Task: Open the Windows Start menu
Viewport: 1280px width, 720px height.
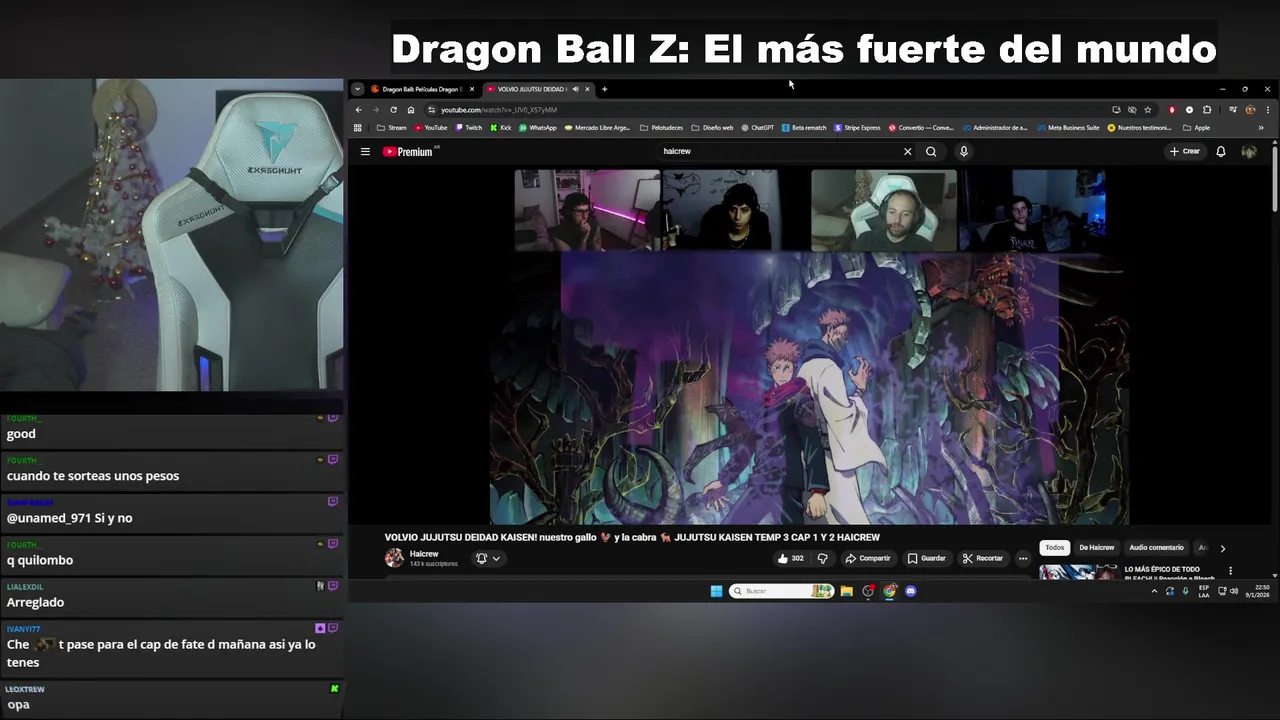Action: pyautogui.click(x=717, y=591)
